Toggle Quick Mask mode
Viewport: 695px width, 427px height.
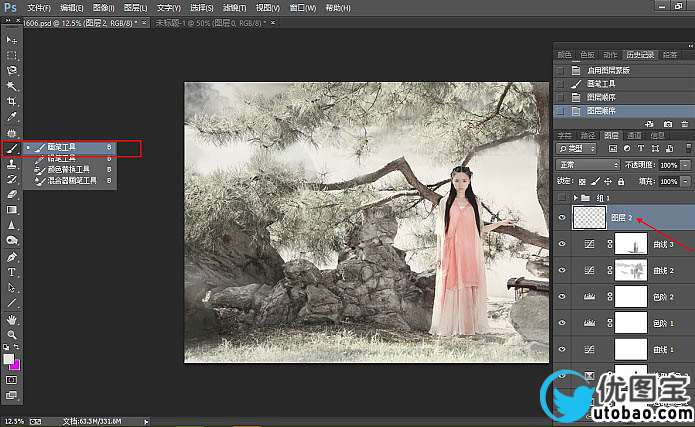(12, 380)
